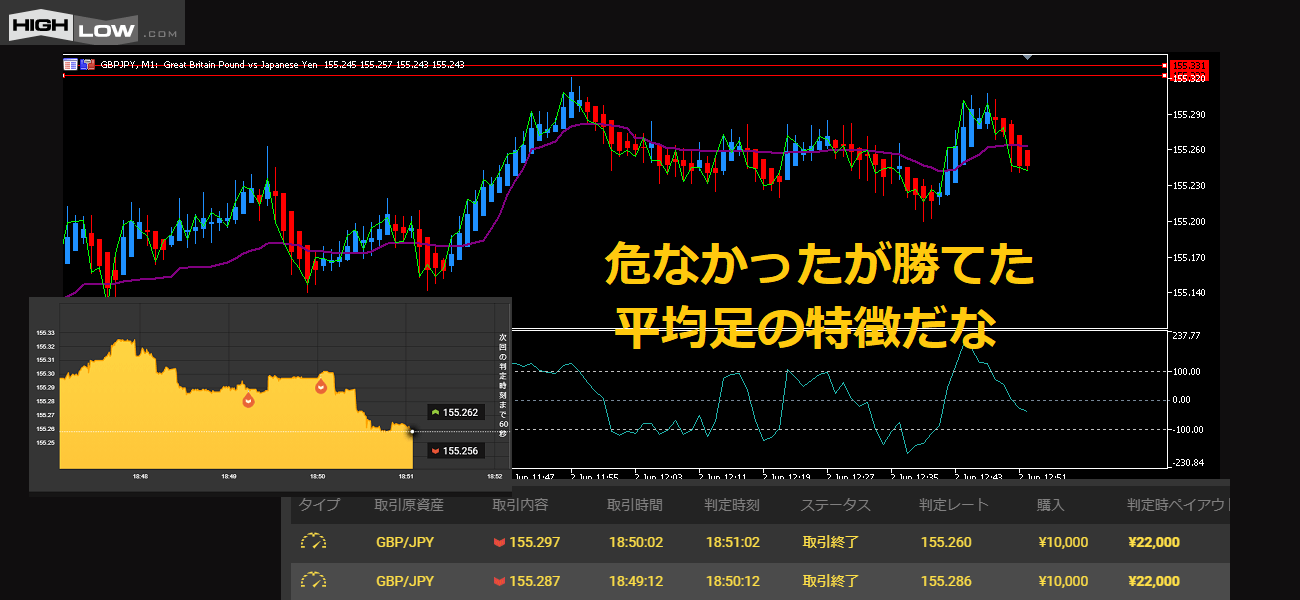The height and width of the screenshot is (600, 1300).
Task: Click the 購入 column header
Action: click(1050, 505)
